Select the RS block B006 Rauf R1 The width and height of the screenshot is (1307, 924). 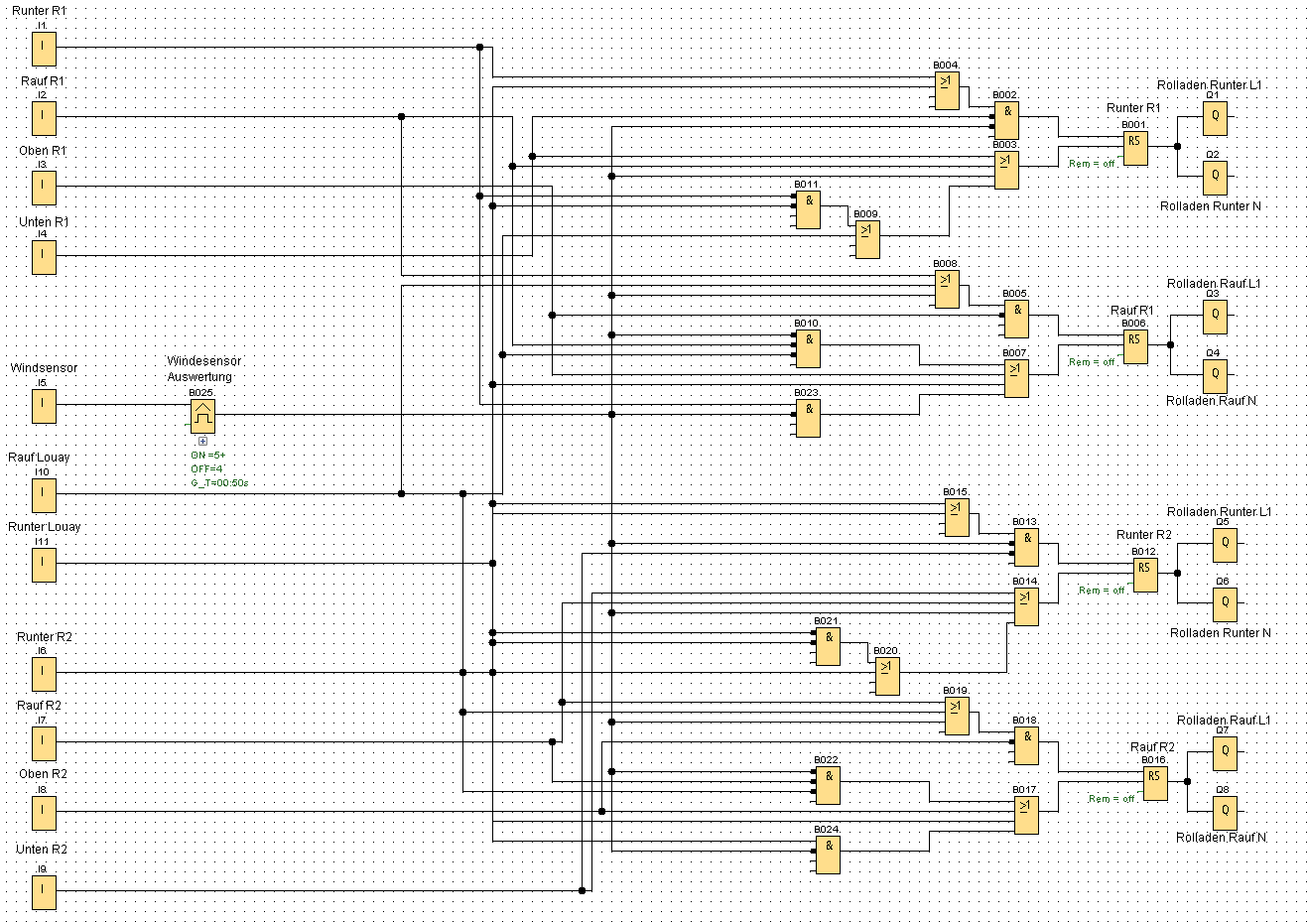tap(1135, 345)
